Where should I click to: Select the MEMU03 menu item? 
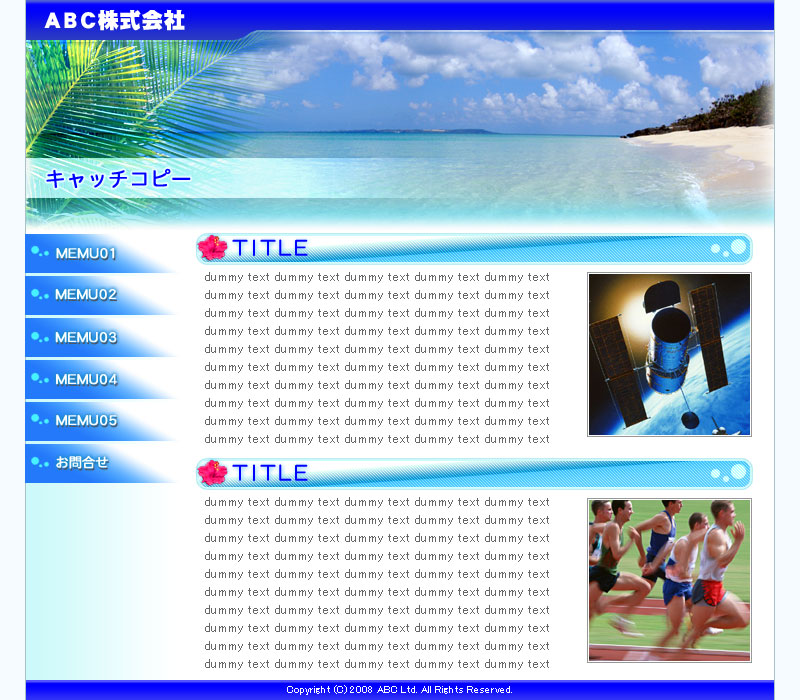101,337
